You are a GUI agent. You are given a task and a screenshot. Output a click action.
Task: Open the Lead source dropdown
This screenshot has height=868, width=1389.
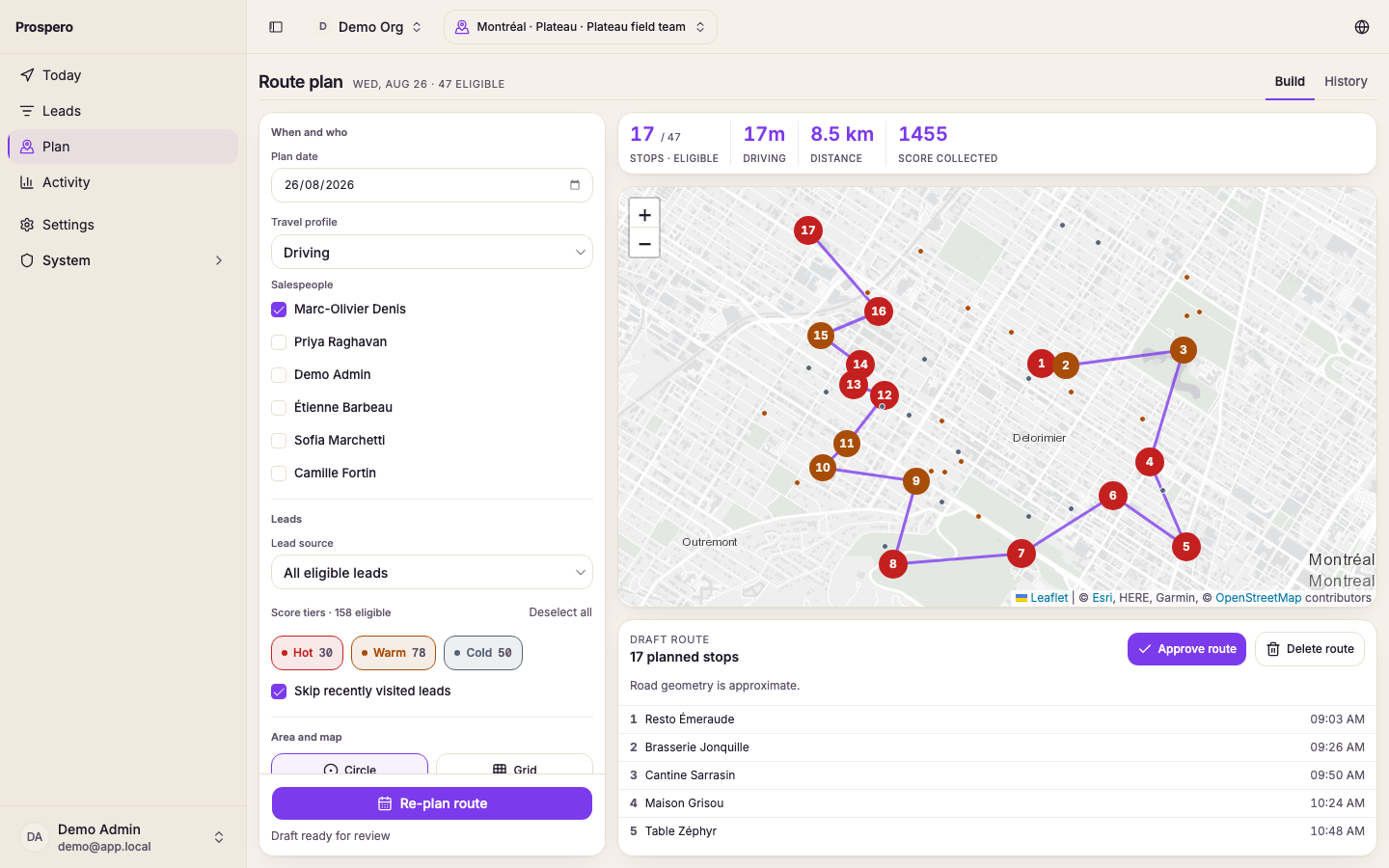[x=432, y=573]
